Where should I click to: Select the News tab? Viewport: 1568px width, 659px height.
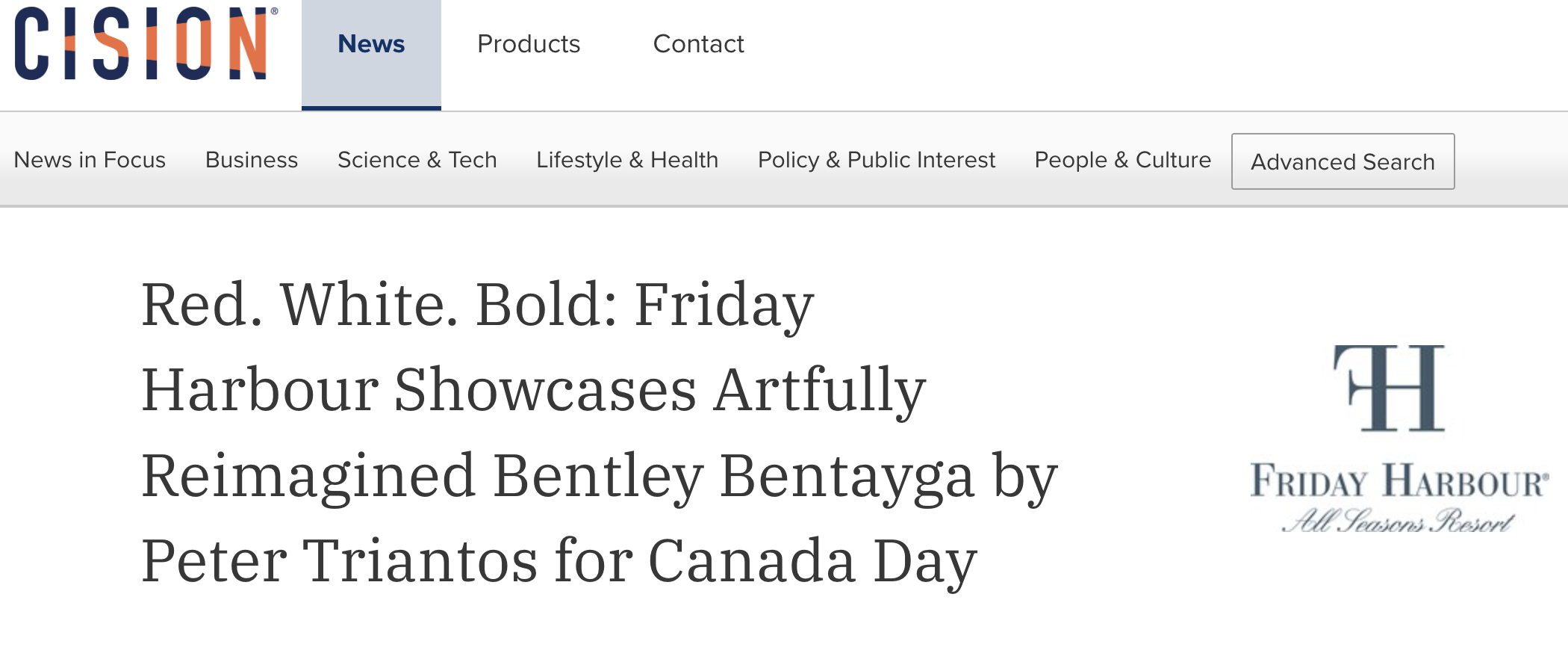tap(371, 45)
